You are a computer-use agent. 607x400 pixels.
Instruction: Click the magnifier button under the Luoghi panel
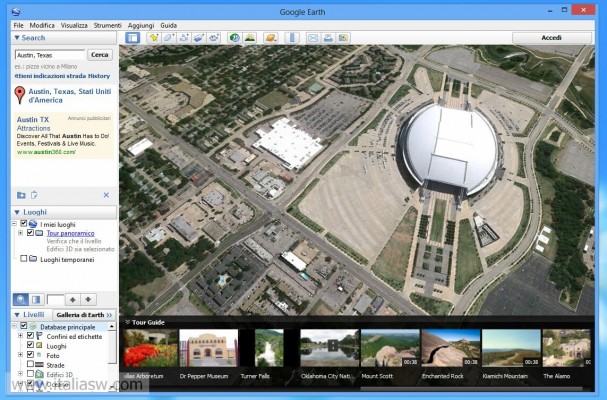click(21, 299)
